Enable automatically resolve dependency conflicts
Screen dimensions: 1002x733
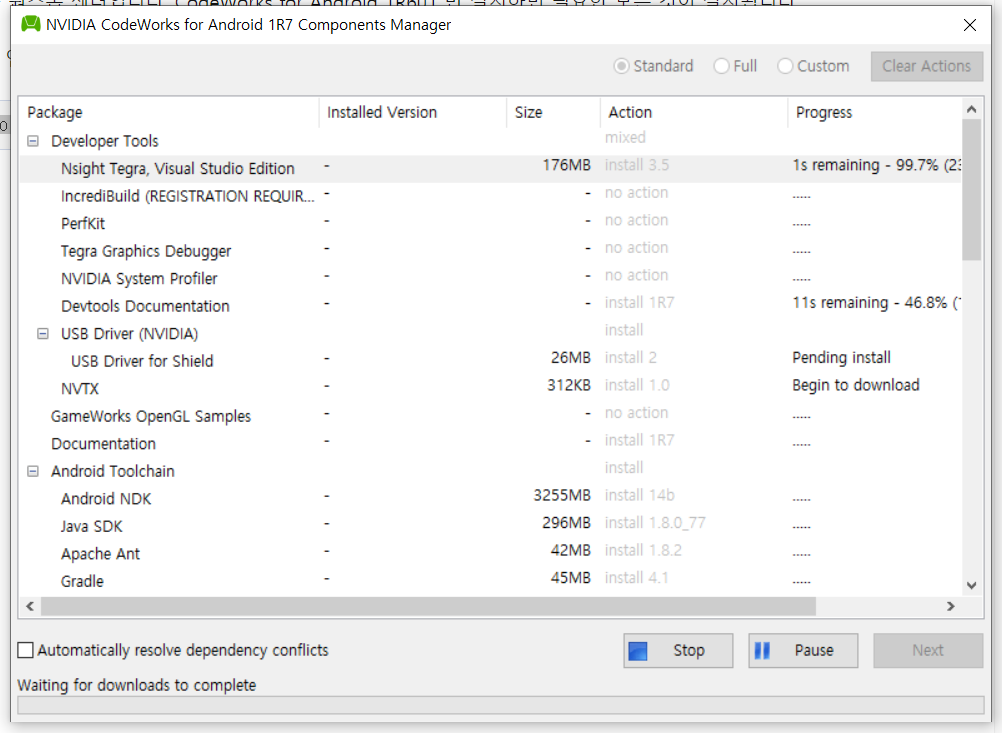26,650
